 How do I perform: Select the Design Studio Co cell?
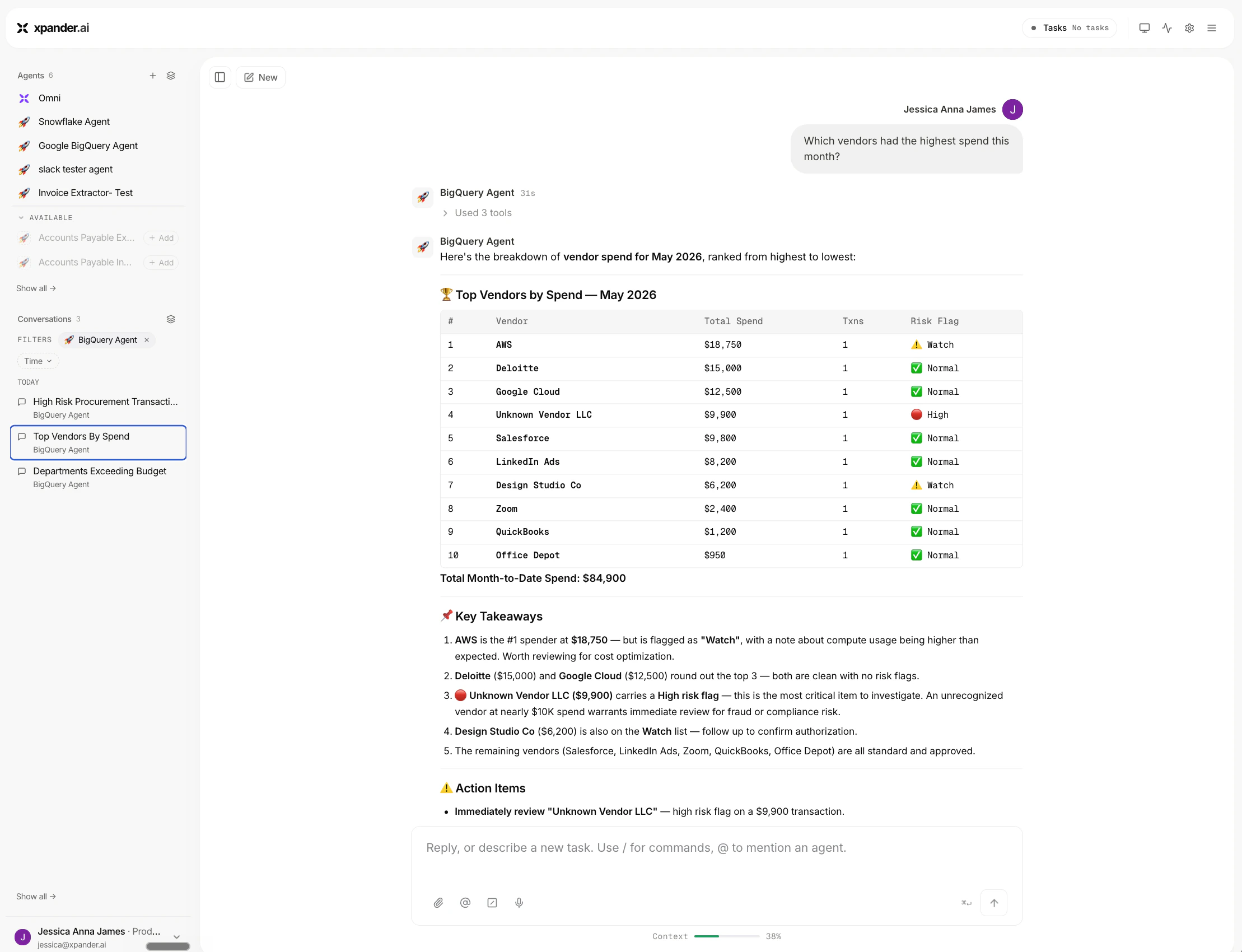click(x=538, y=485)
